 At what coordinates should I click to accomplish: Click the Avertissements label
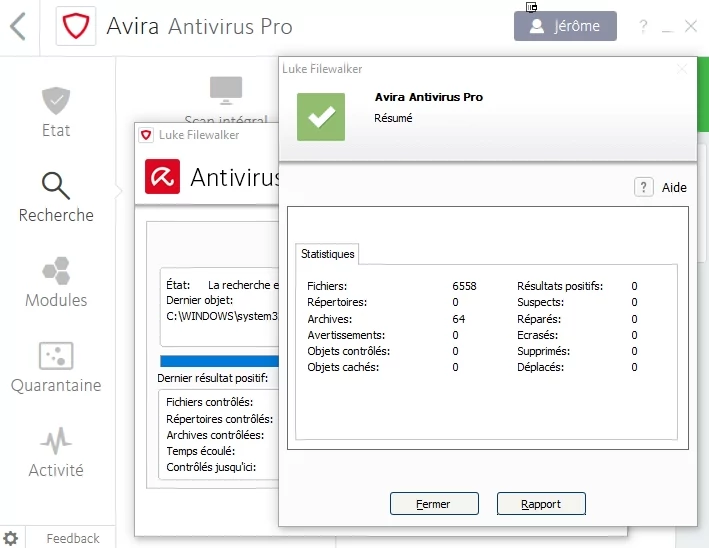346,335
